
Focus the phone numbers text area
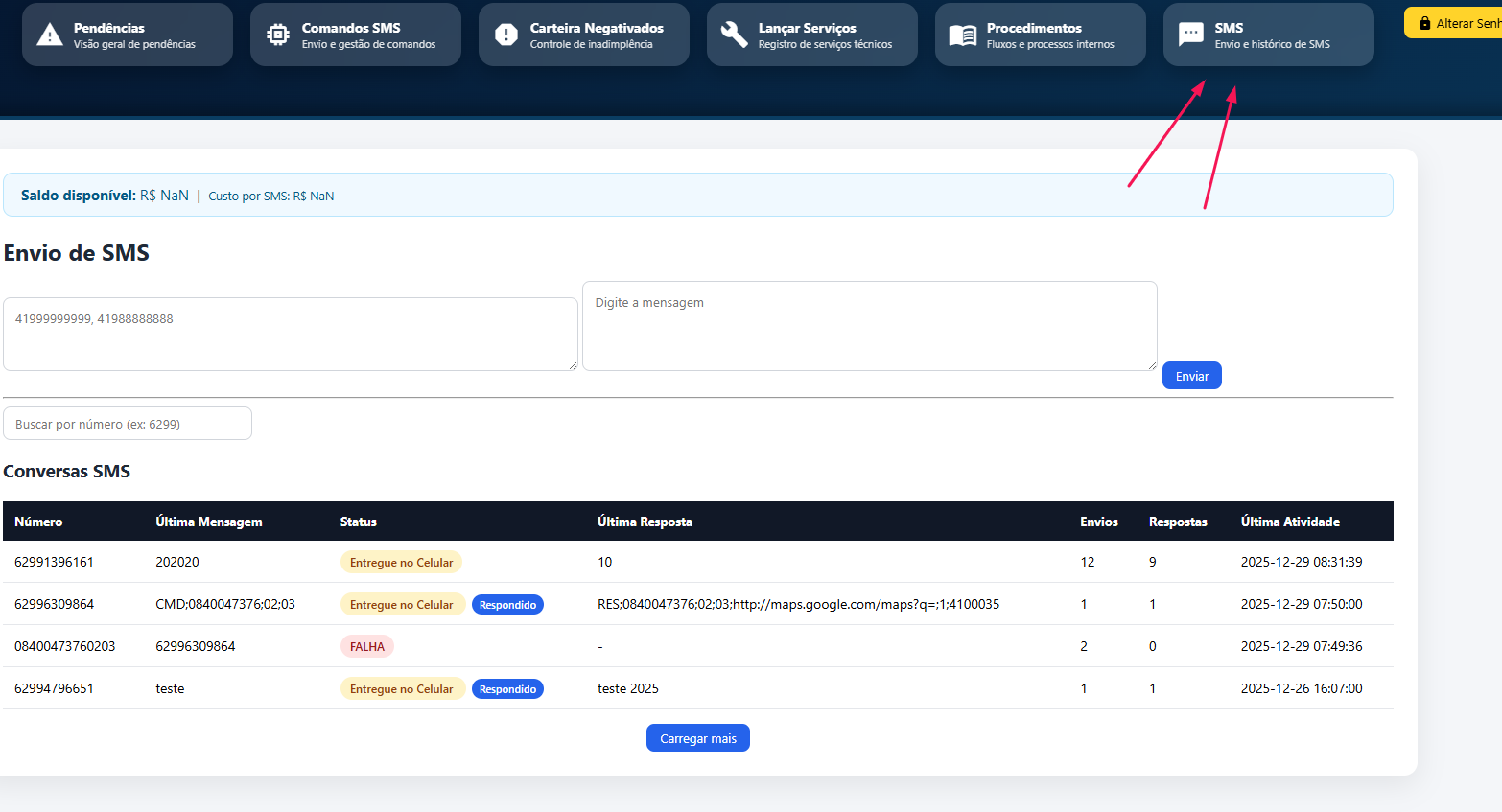point(290,334)
